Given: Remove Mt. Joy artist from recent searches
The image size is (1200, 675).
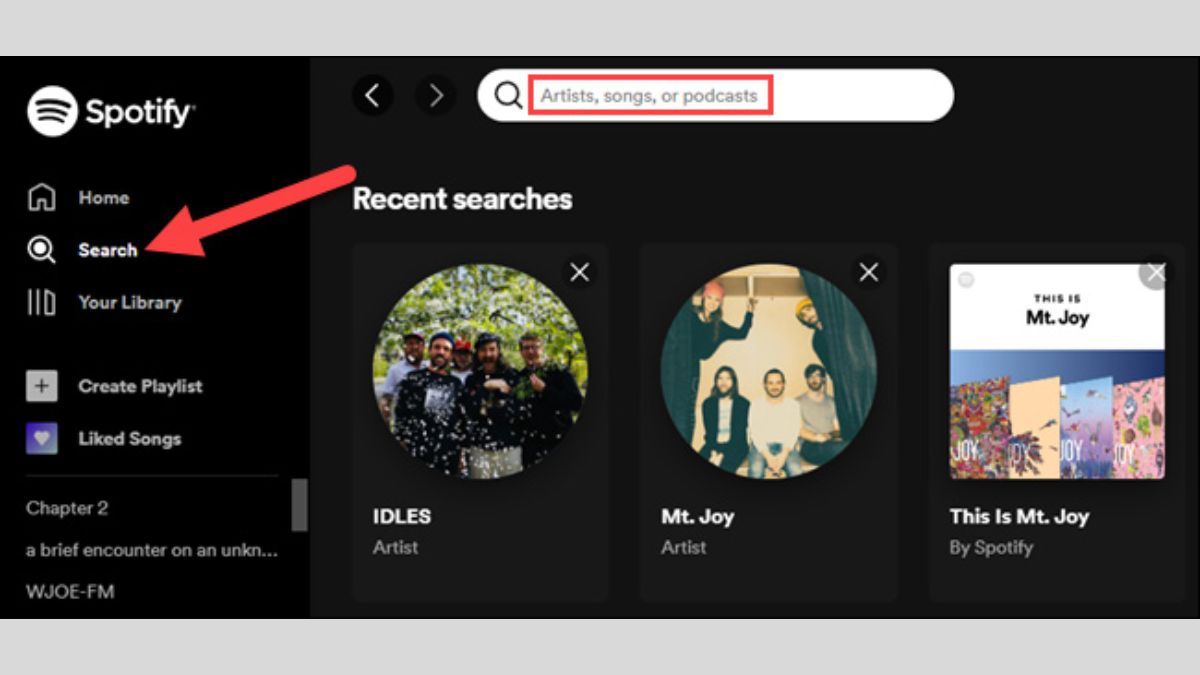Looking at the screenshot, I should pos(868,272).
